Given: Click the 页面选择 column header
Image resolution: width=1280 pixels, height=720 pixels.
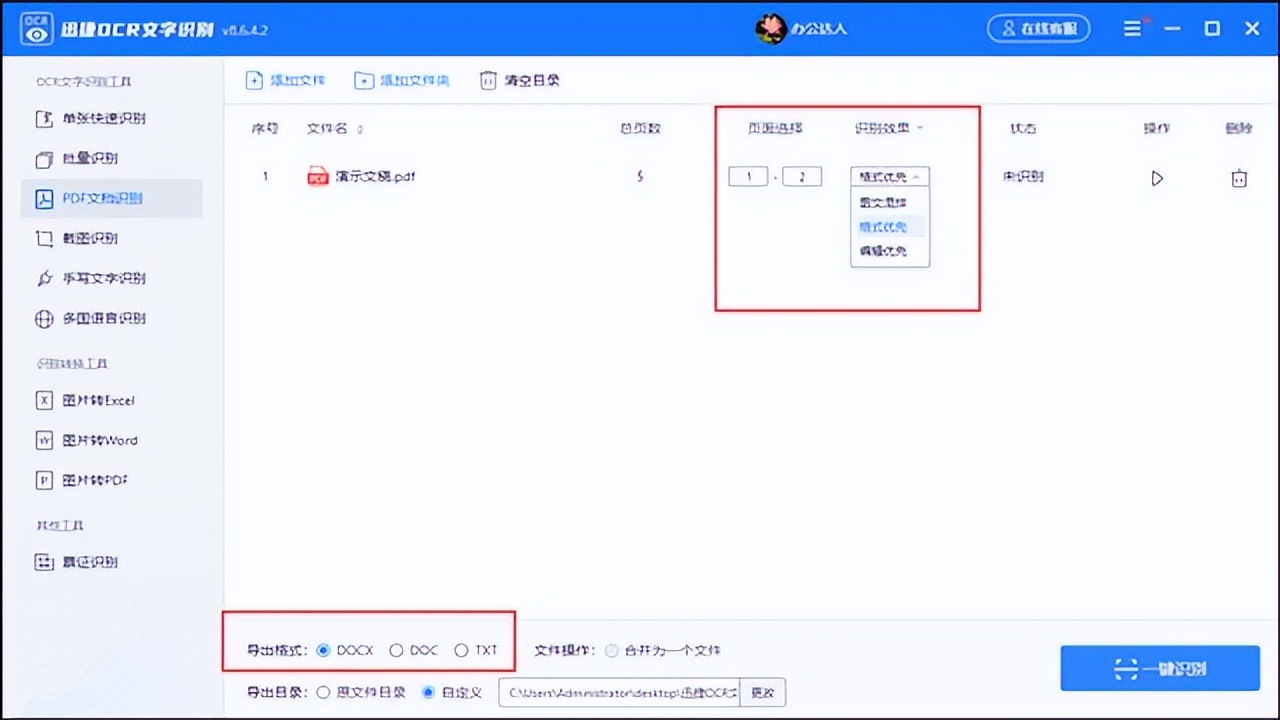Looking at the screenshot, I should click(775, 129).
